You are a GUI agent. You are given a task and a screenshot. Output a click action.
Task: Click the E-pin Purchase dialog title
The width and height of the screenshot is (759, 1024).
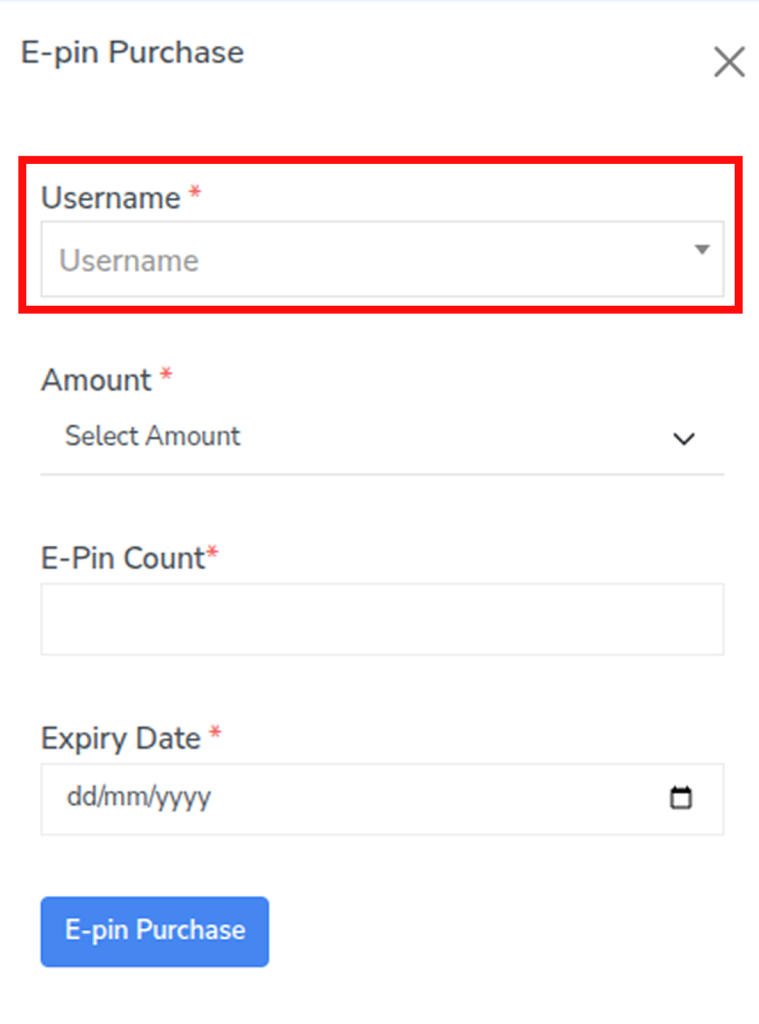132,52
